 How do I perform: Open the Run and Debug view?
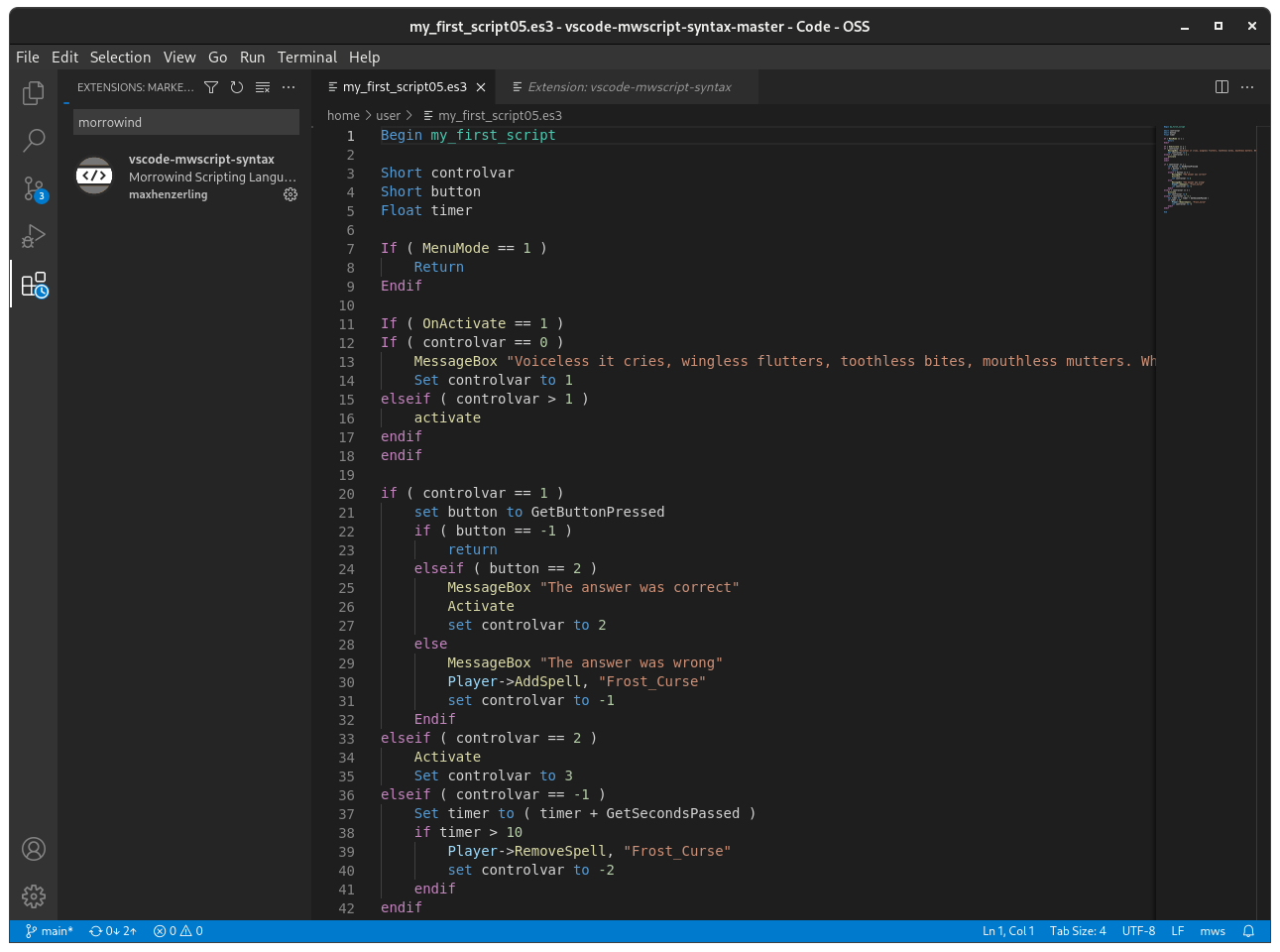[33, 236]
